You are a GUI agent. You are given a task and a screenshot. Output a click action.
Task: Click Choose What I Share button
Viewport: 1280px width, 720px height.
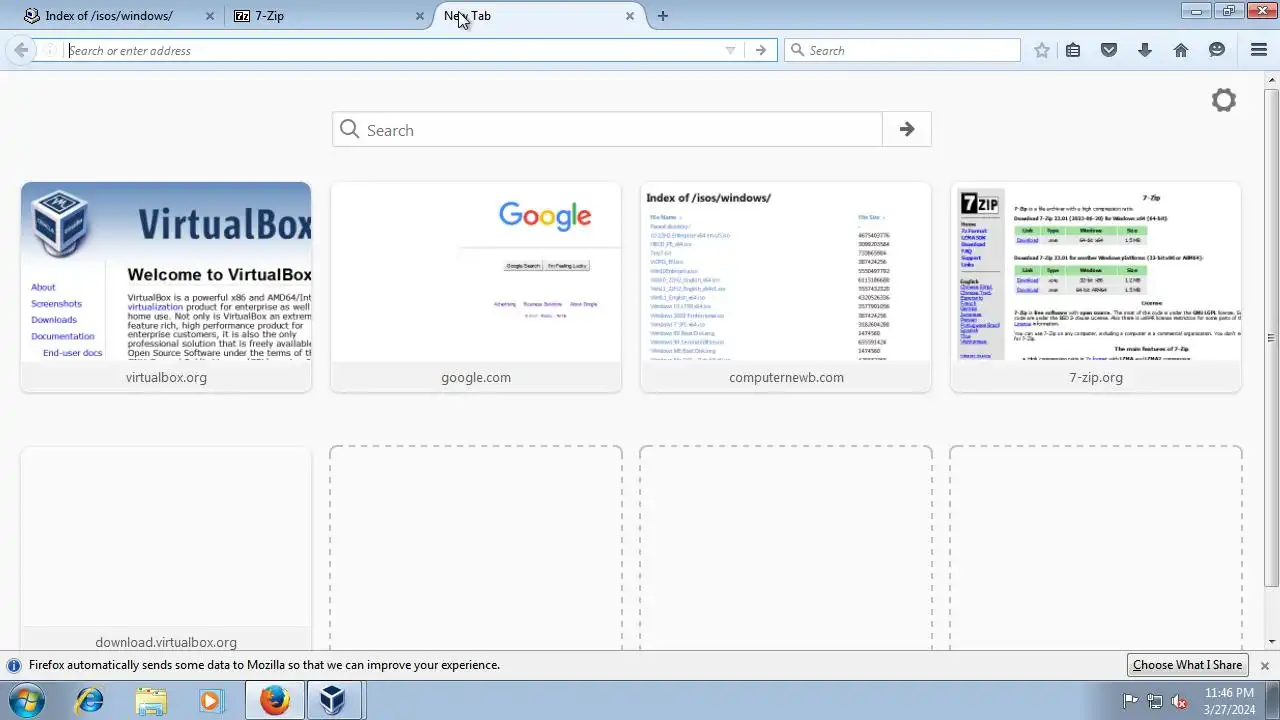pyautogui.click(x=1187, y=665)
